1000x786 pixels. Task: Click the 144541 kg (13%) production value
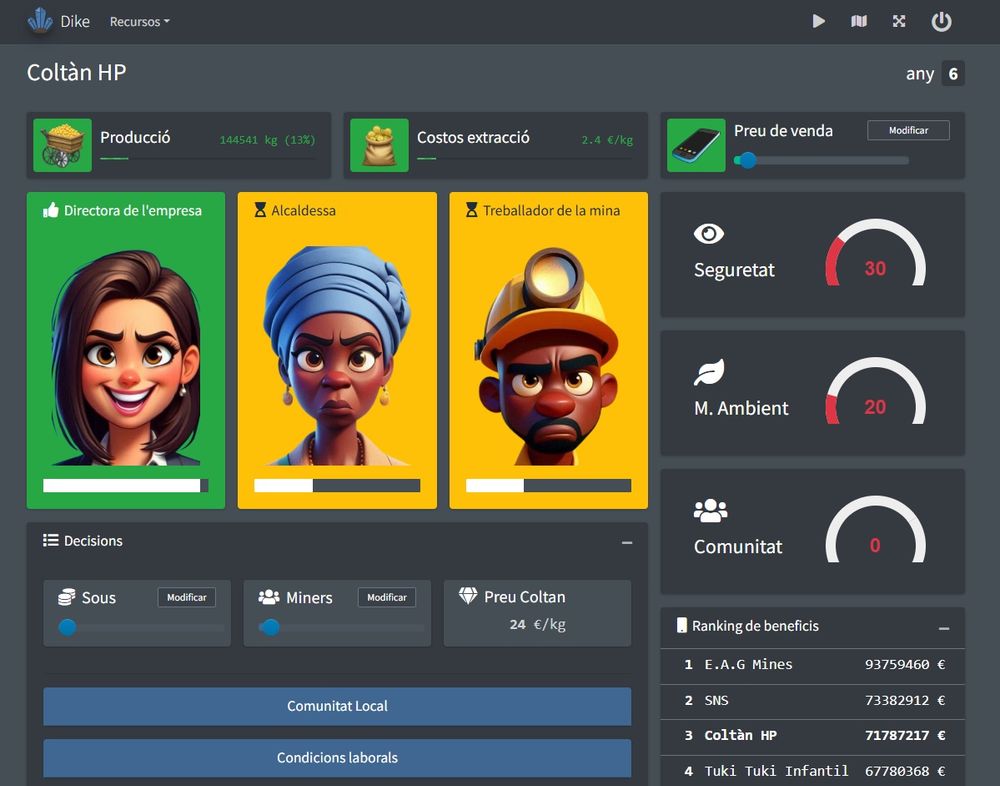click(x=267, y=140)
